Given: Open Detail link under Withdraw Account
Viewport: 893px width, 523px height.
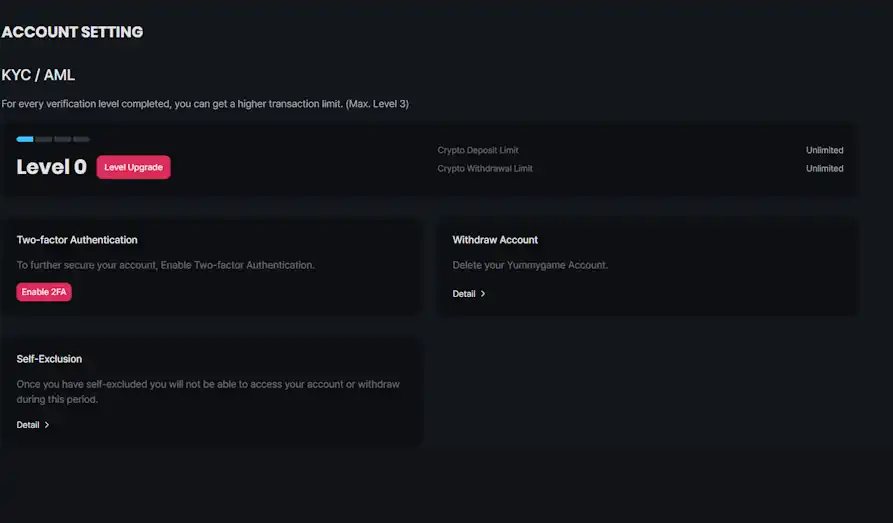Looking at the screenshot, I should pos(464,294).
